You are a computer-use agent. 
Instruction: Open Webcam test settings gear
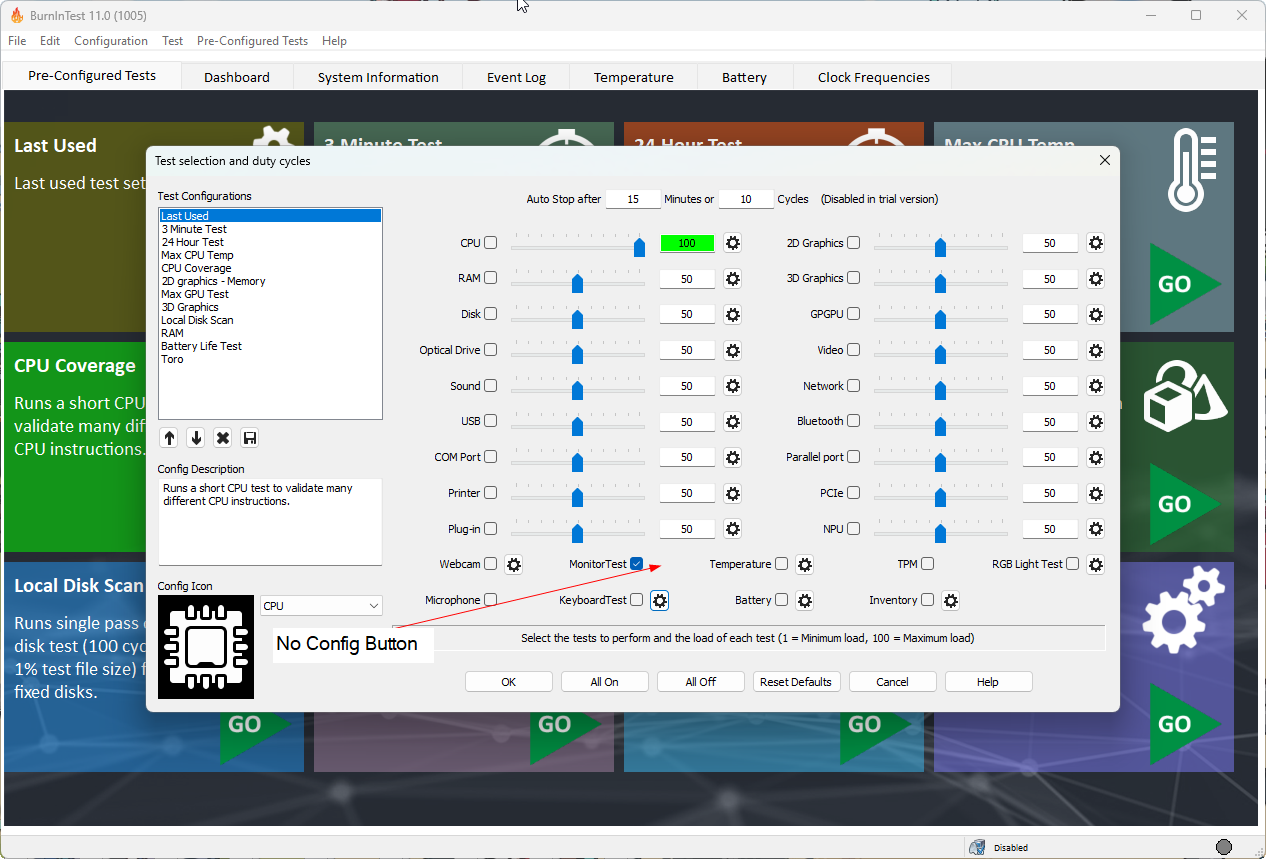pos(513,565)
